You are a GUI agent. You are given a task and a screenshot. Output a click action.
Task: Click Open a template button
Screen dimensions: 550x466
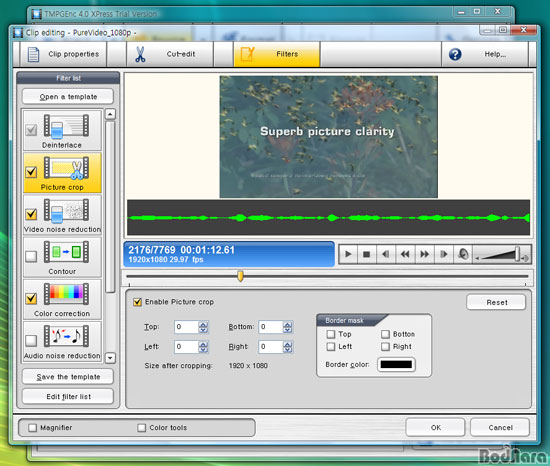68,96
